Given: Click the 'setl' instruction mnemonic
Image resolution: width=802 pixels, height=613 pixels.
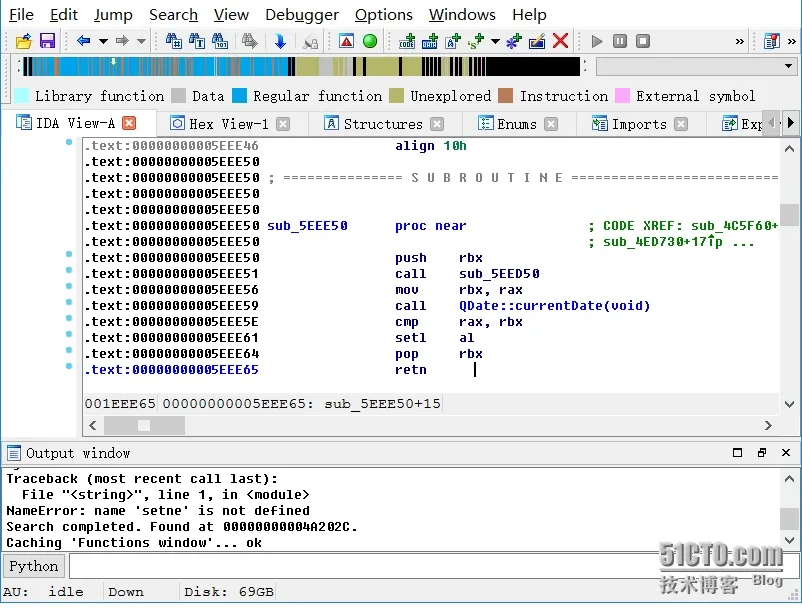Looking at the screenshot, I should [x=410, y=338].
